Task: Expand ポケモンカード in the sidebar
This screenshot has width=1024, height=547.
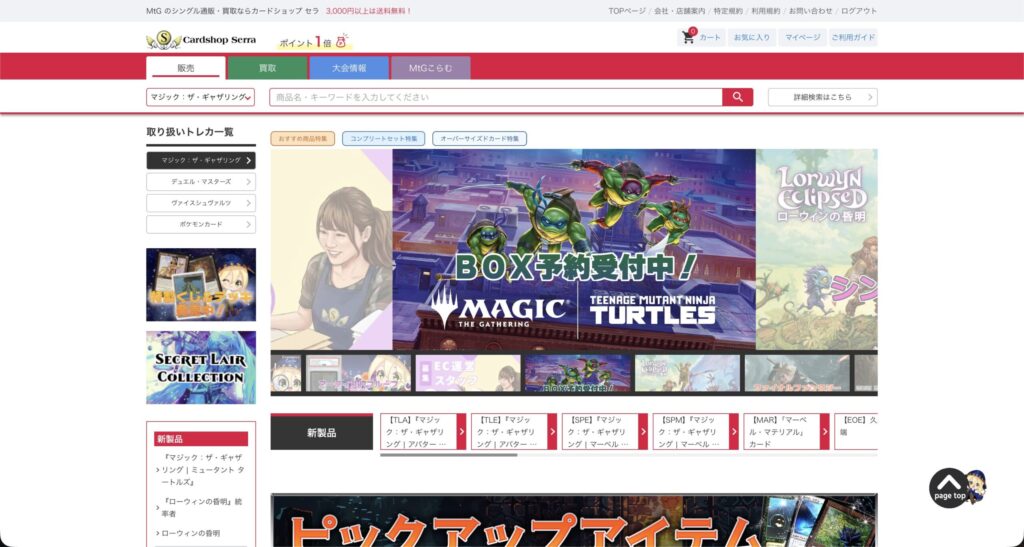Action: [x=201, y=224]
